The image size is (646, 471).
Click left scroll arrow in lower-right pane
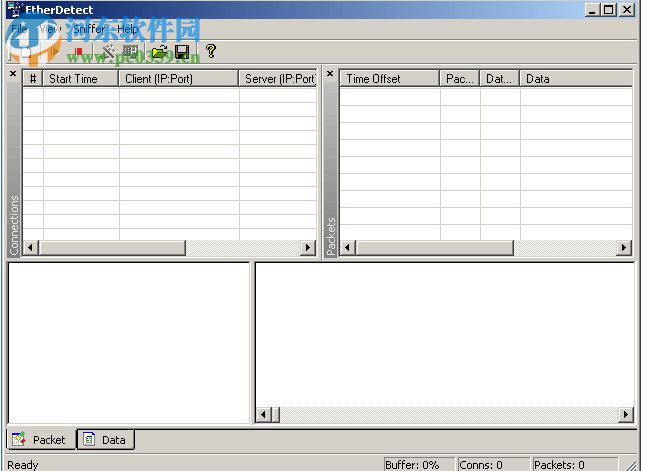click(x=263, y=415)
